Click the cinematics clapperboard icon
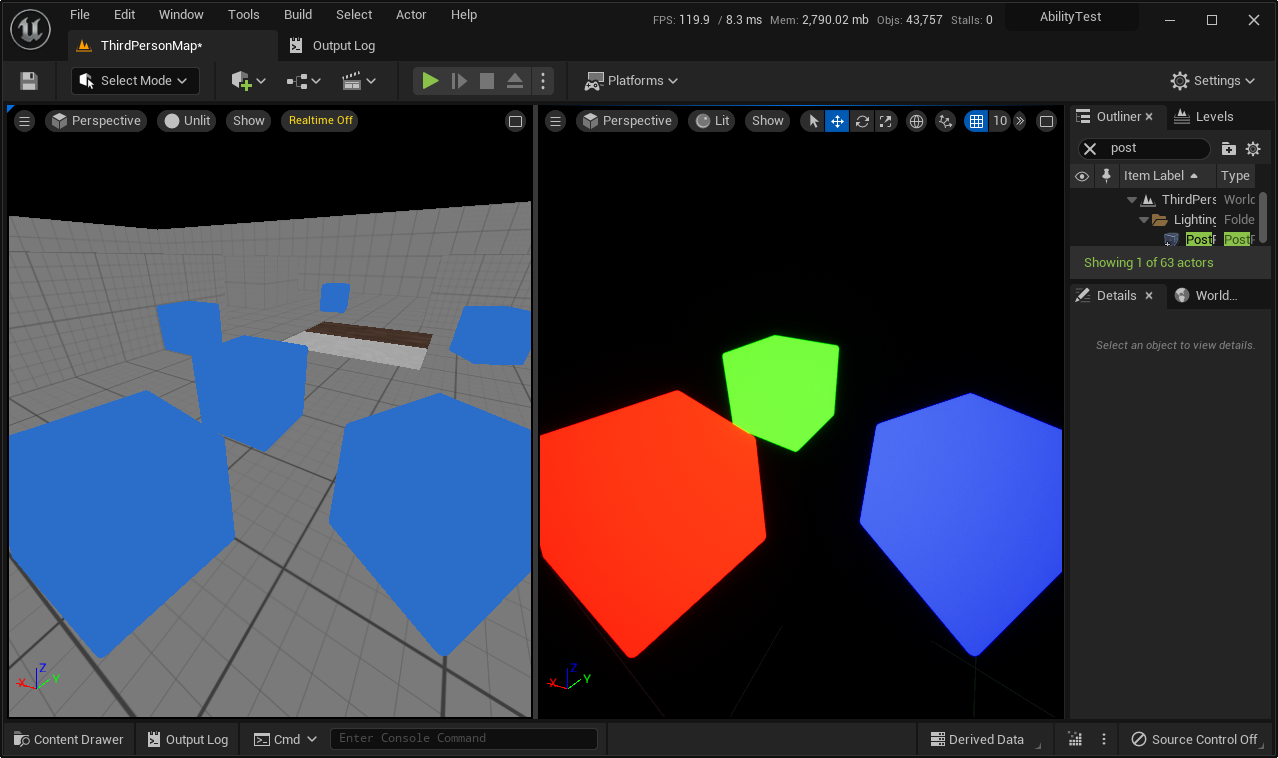Image resolution: width=1278 pixels, height=758 pixels. click(x=358, y=81)
